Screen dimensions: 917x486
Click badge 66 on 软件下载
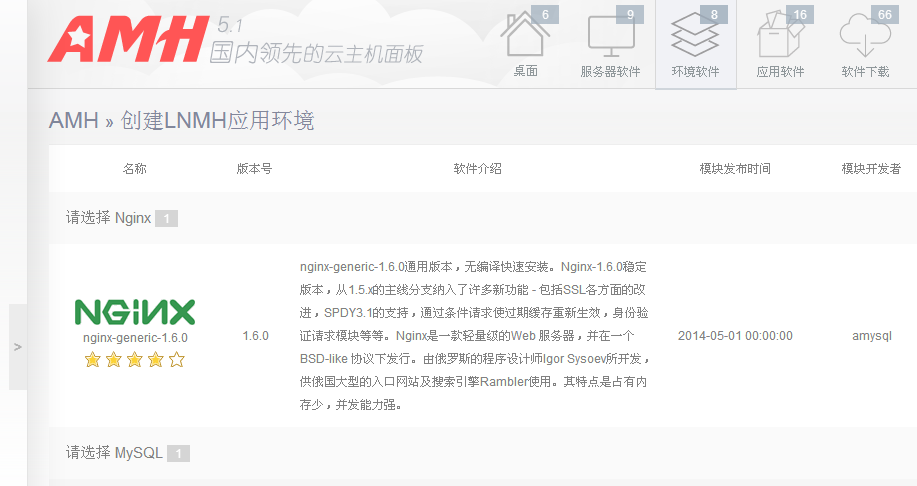pos(884,14)
